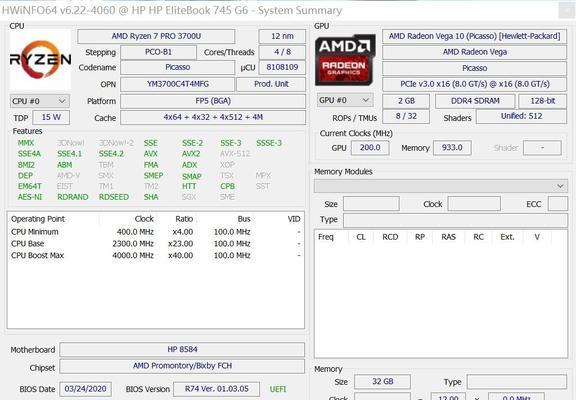Open the CPU #0 selector dropdown
This screenshot has width=576, height=400.
39,101
